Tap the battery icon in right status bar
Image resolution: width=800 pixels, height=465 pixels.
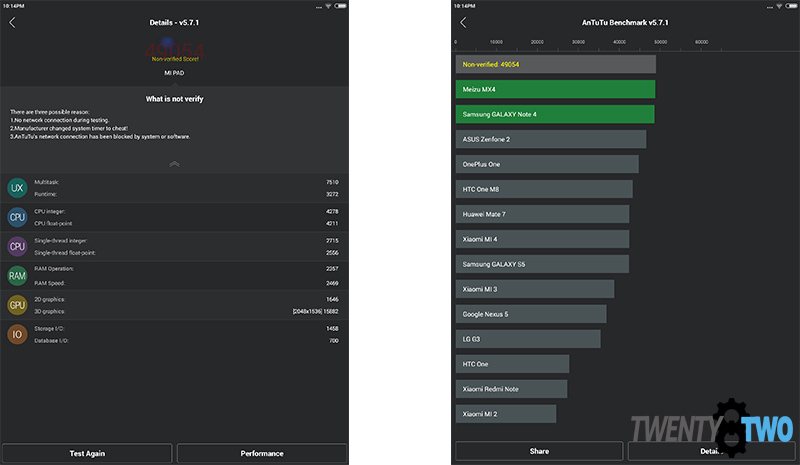pos(791,6)
